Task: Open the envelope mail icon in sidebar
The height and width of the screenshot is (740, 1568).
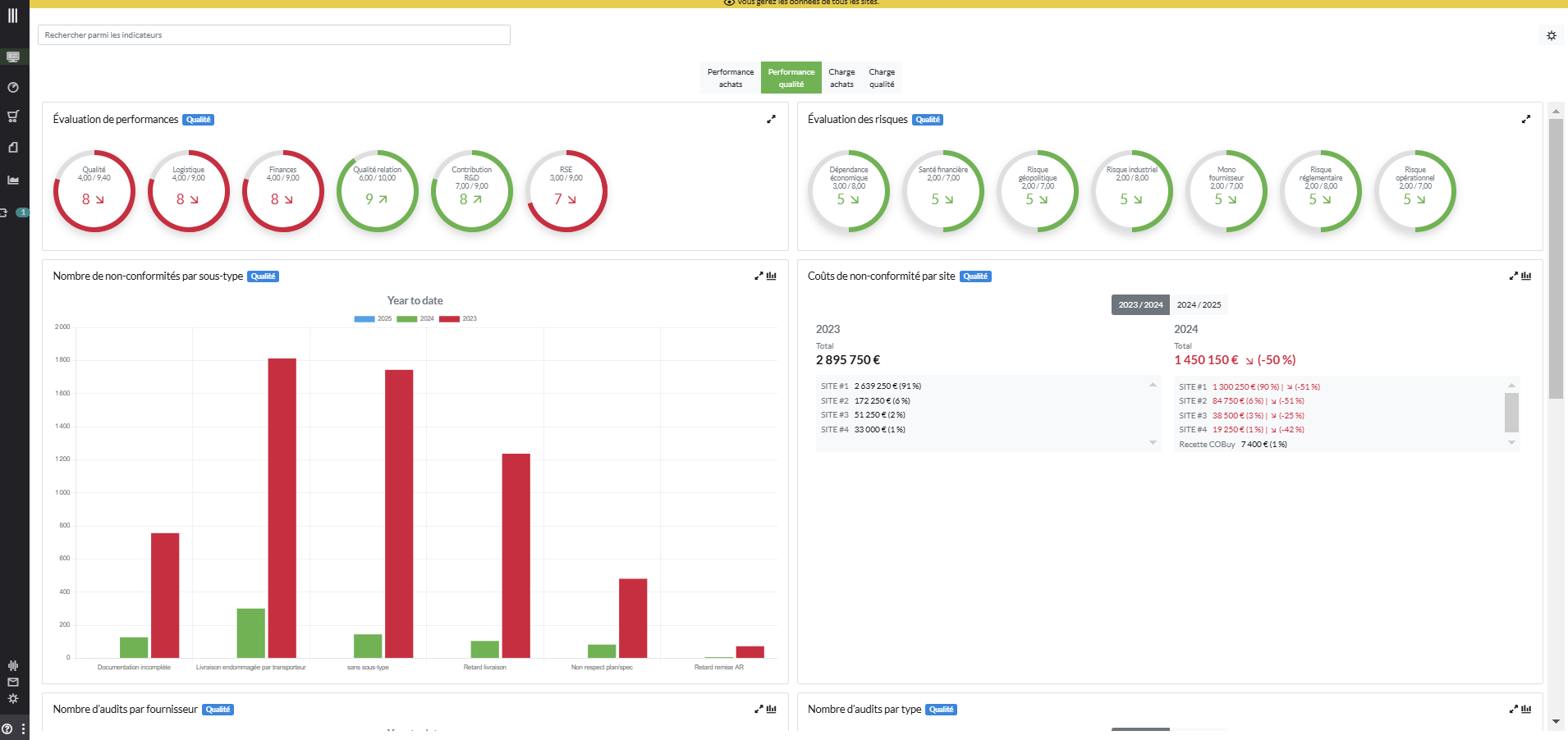Action: (x=13, y=682)
